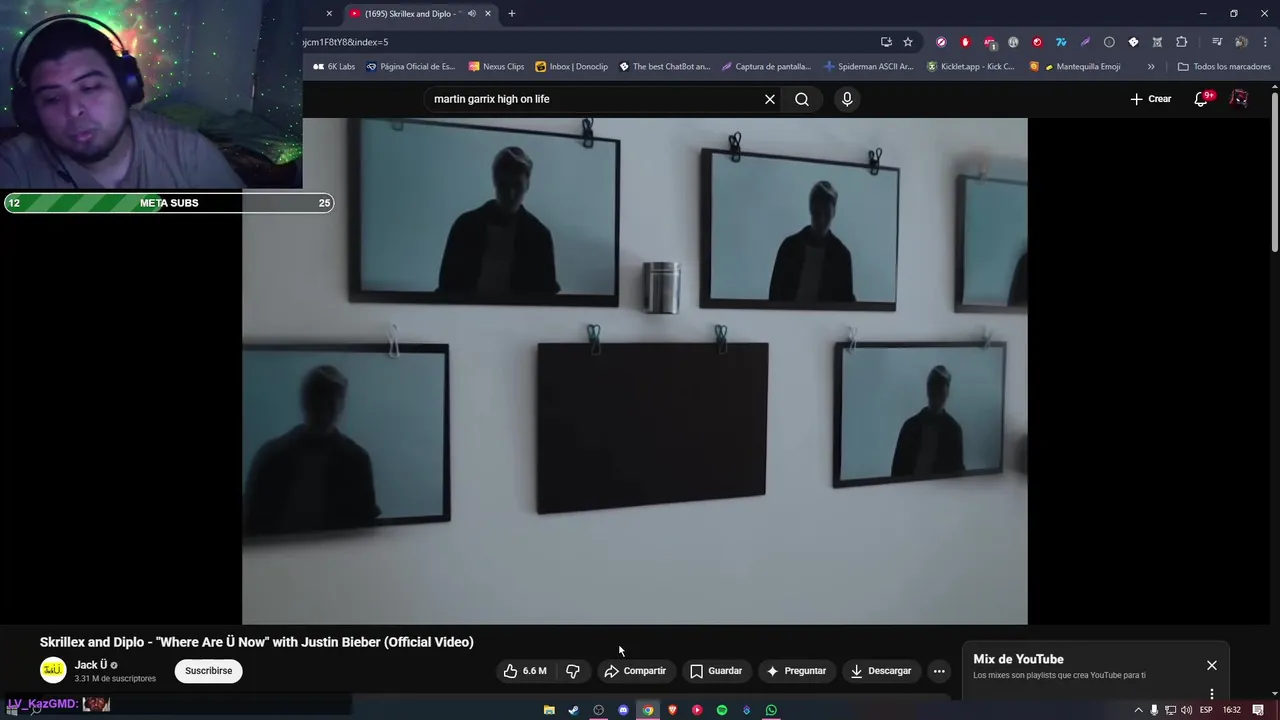Open Kicklet.app bookmark
Image resolution: width=1280 pixels, height=720 pixels.
(971, 67)
